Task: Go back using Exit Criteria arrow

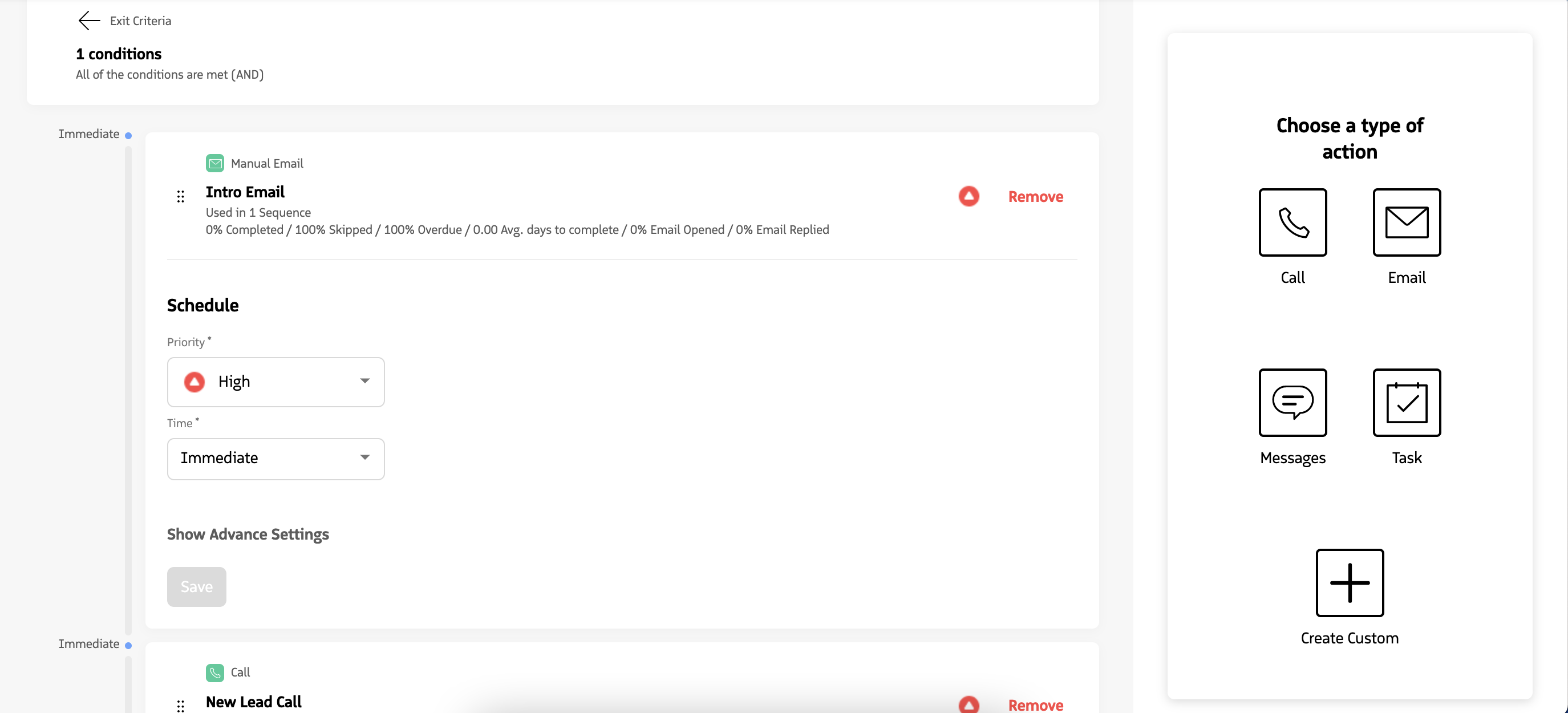Action: (89, 21)
